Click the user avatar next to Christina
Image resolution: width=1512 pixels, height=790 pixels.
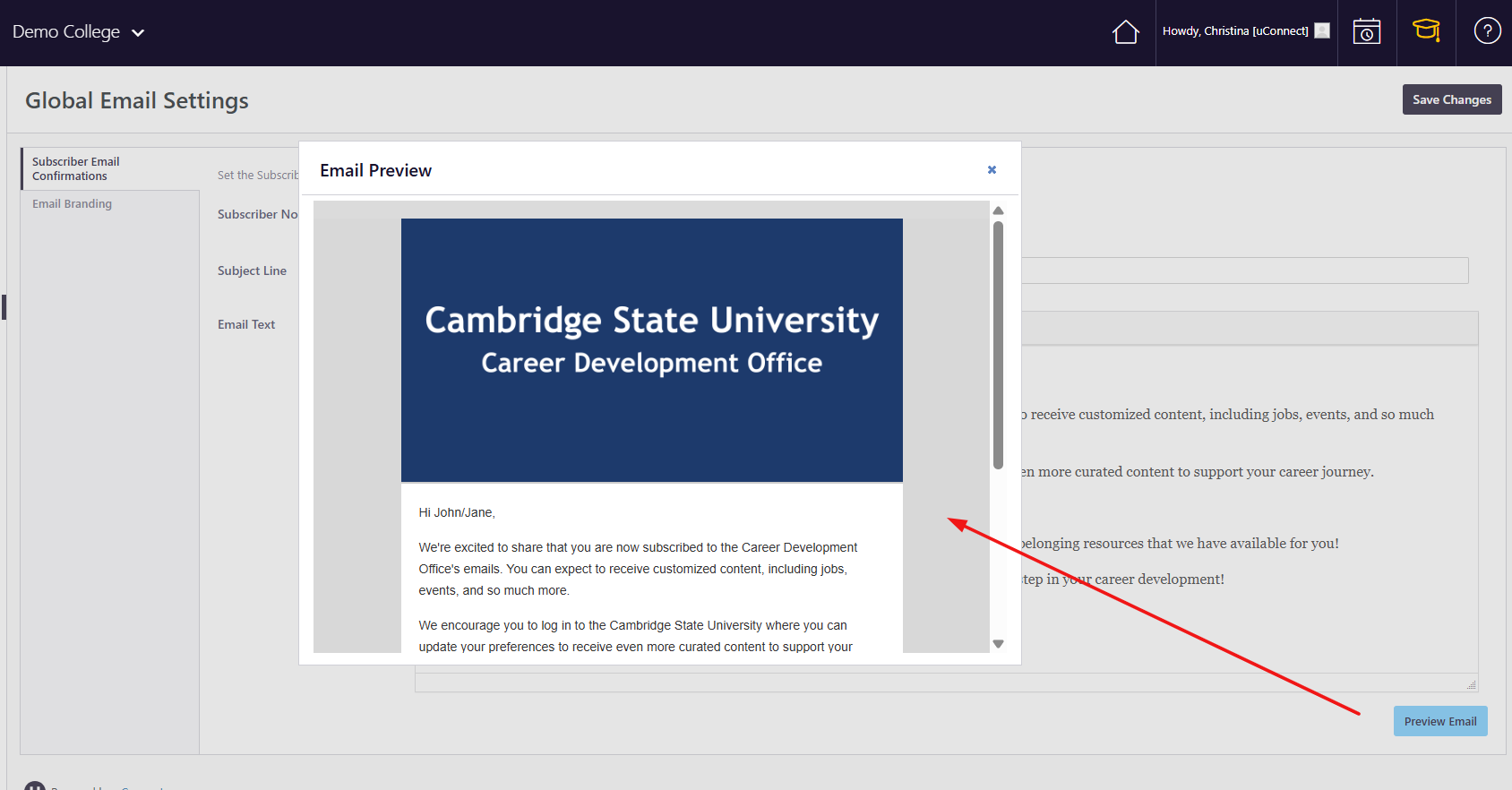tap(1322, 31)
